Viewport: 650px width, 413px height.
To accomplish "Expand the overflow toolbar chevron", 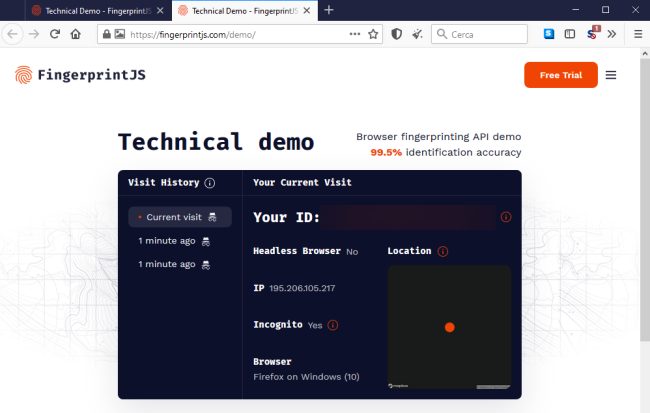I will [612, 33].
